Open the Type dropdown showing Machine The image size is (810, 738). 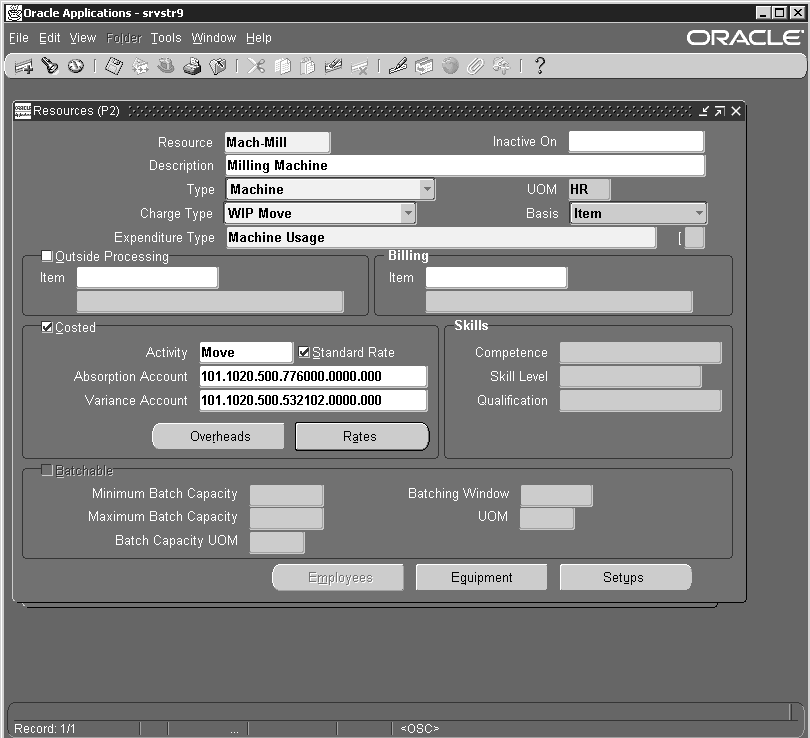point(427,189)
